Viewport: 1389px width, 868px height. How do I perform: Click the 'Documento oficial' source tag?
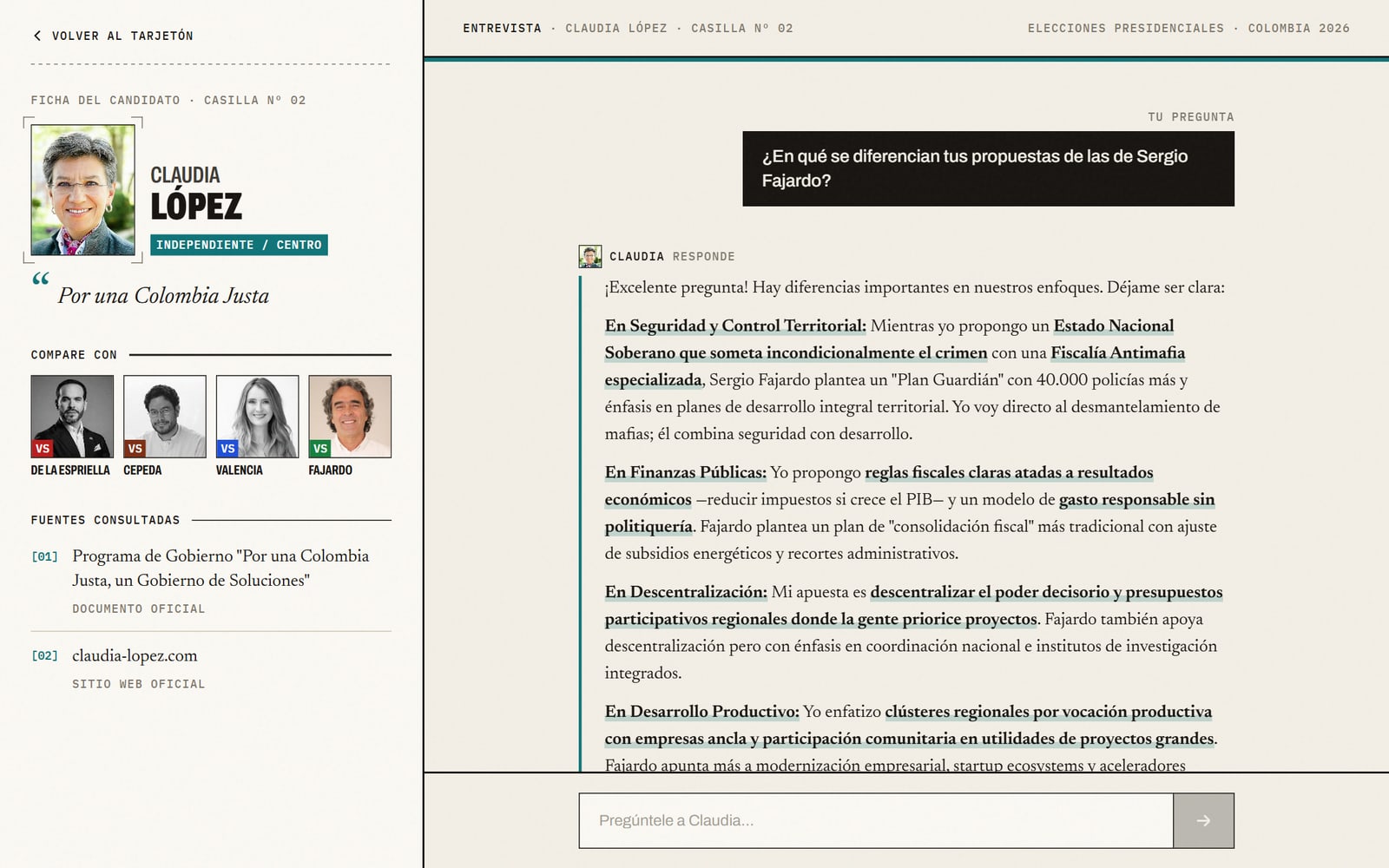139,609
